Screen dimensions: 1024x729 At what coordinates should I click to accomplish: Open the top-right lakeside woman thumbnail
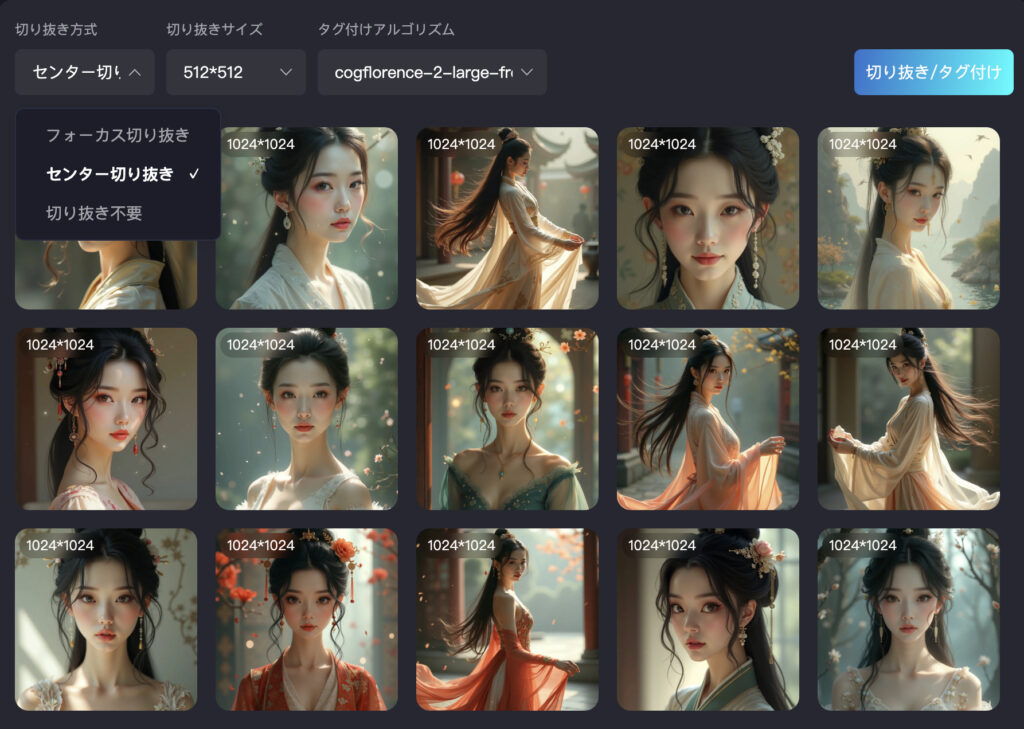908,218
